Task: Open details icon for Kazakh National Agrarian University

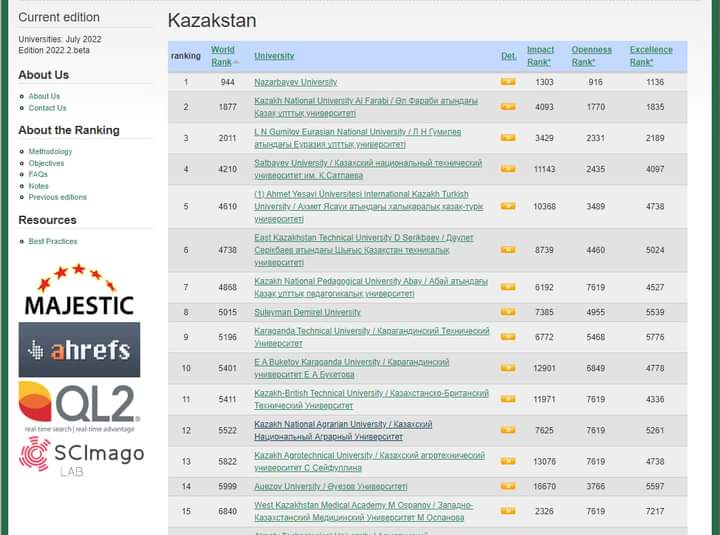Action: [508, 430]
